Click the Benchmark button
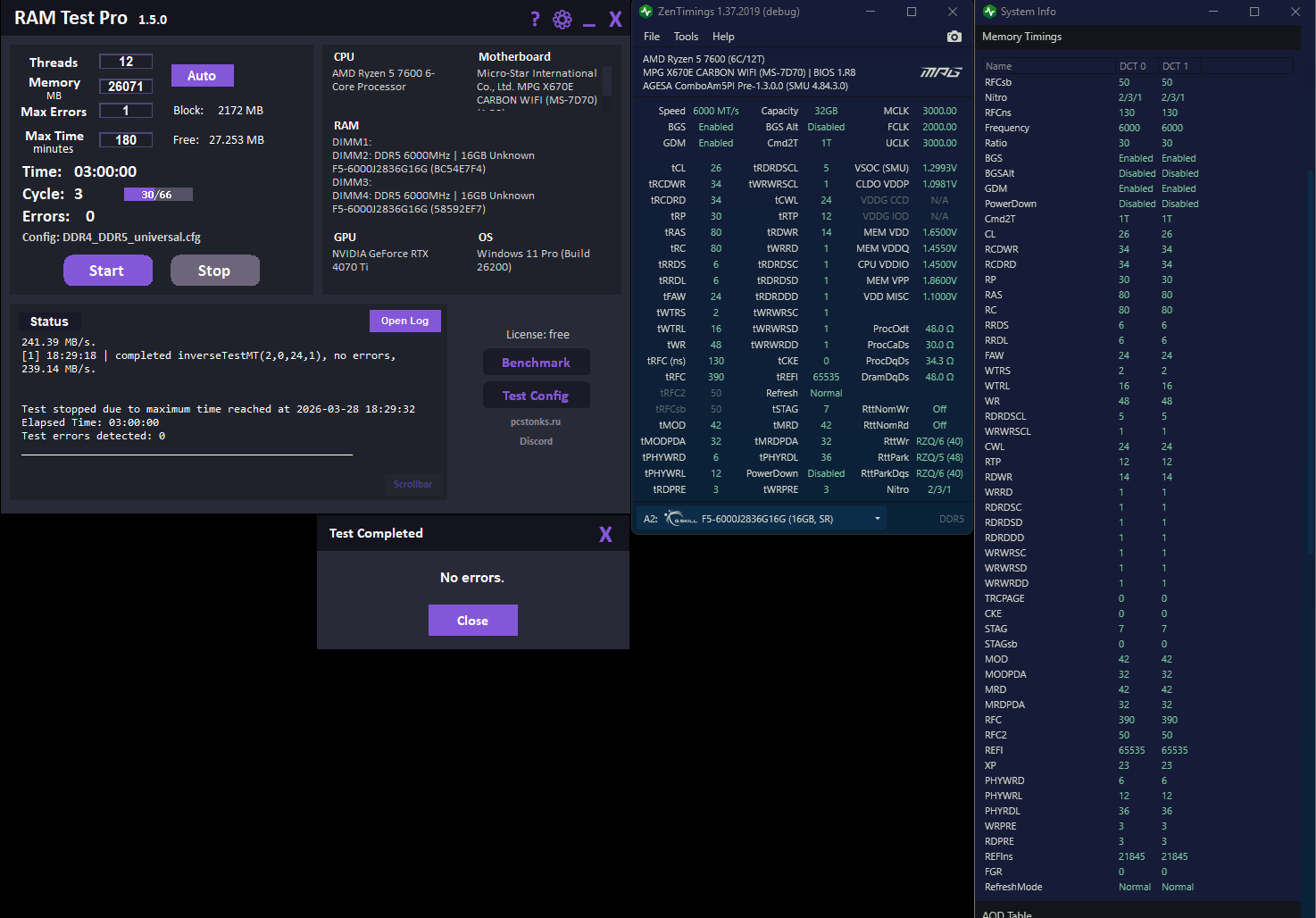Image resolution: width=1316 pixels, height=918 pixels. click(x=536, y=363)
